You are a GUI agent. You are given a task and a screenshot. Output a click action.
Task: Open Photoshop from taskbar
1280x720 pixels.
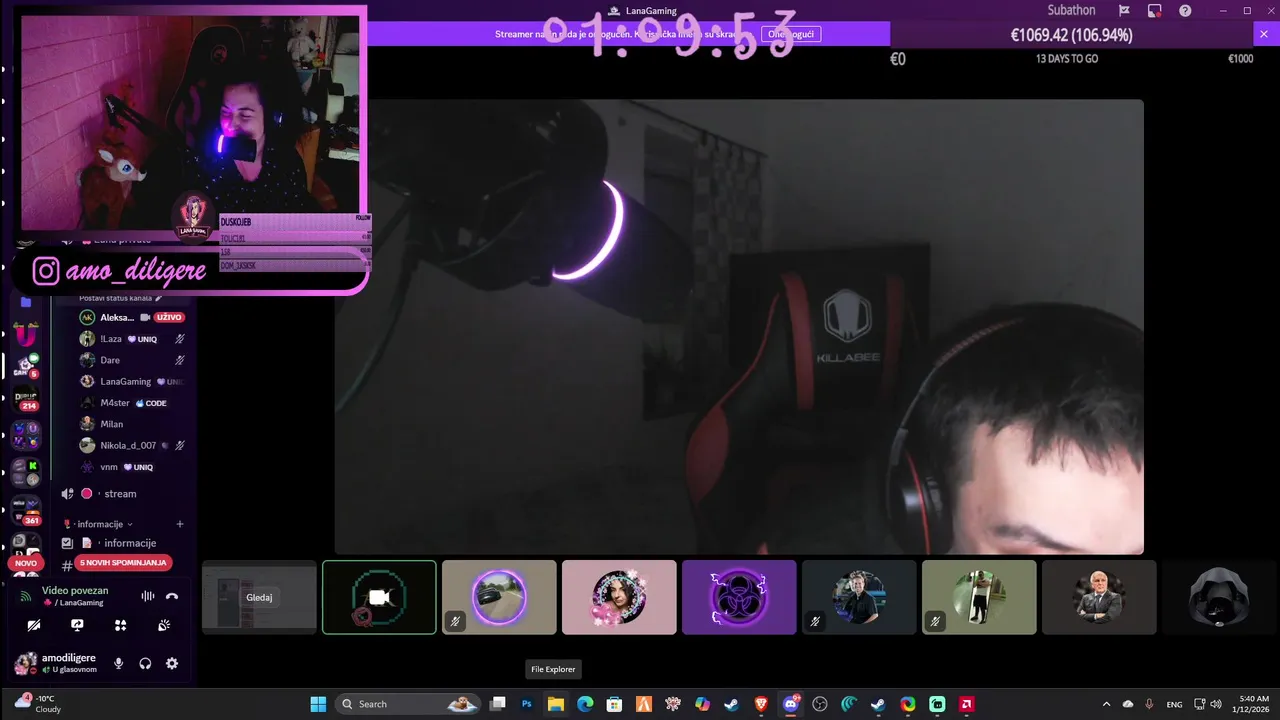pyautogui.click(x=526, y=704)
